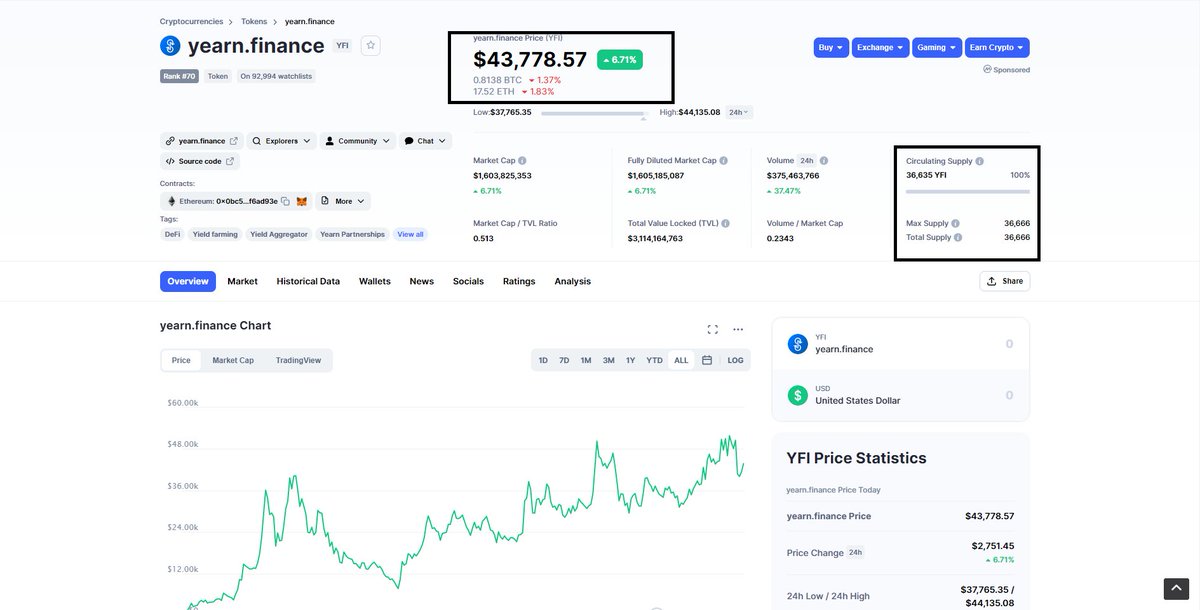Set chart range to YTD
1200x610 pixels.
pos(654,360)
